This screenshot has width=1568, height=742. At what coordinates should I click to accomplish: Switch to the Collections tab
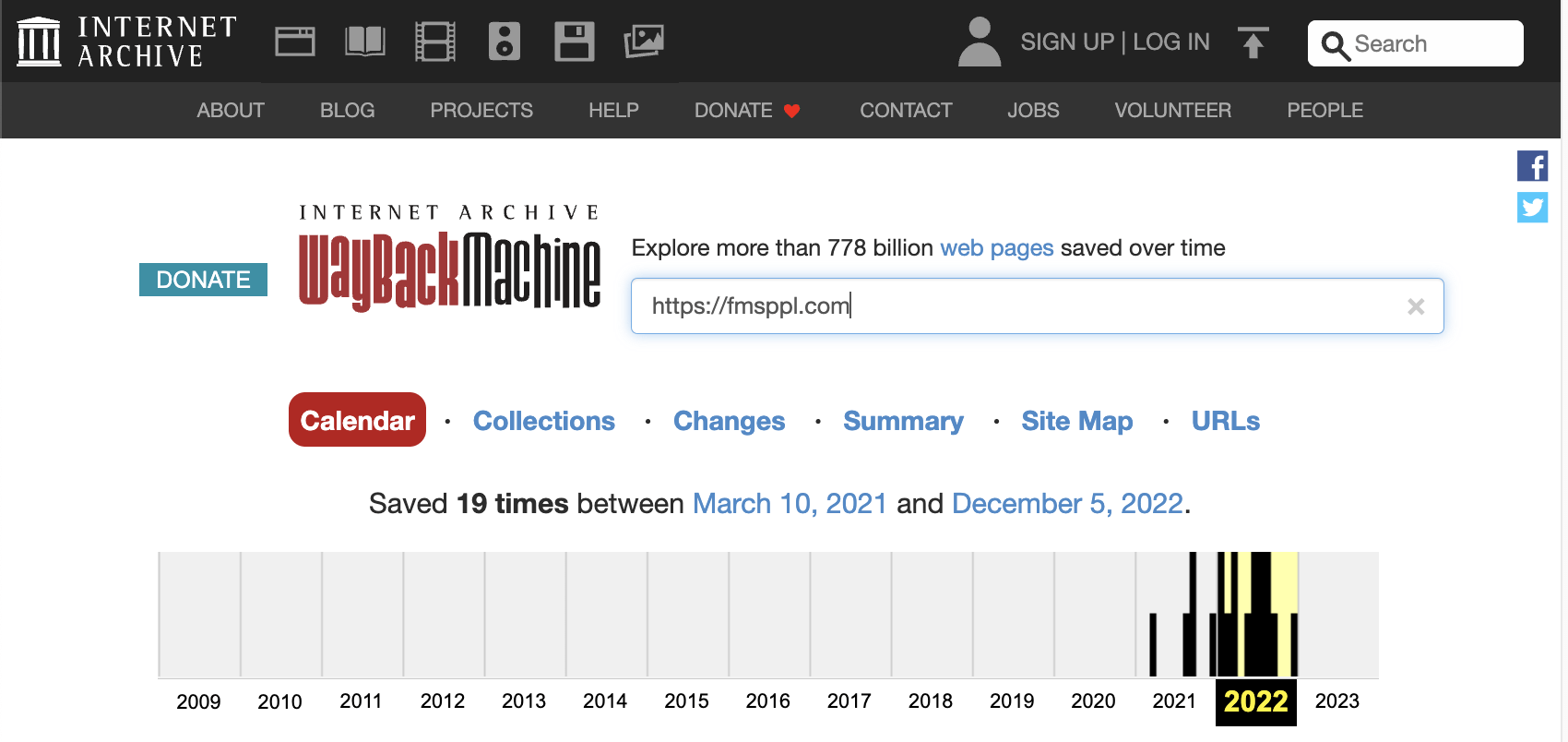(543, 421)
